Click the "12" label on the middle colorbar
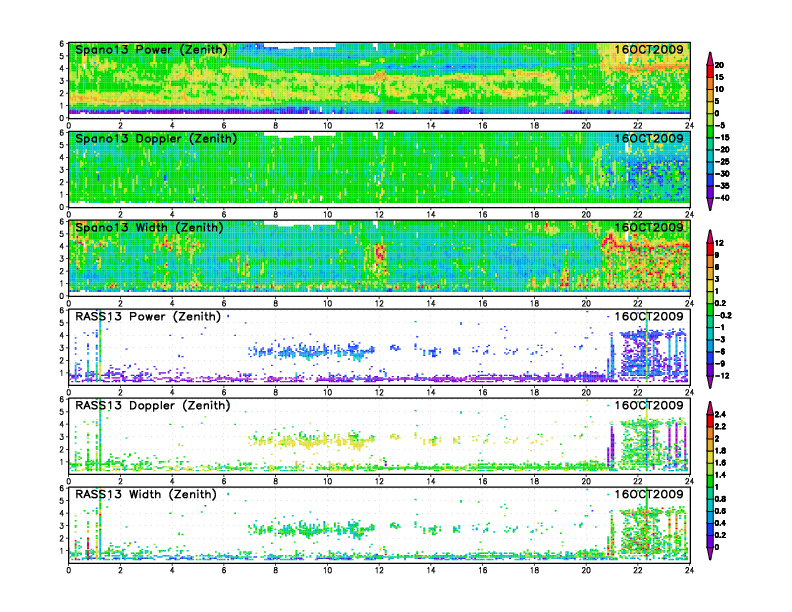Viewport: 792px width, 612px height. [x=719, y=243]
